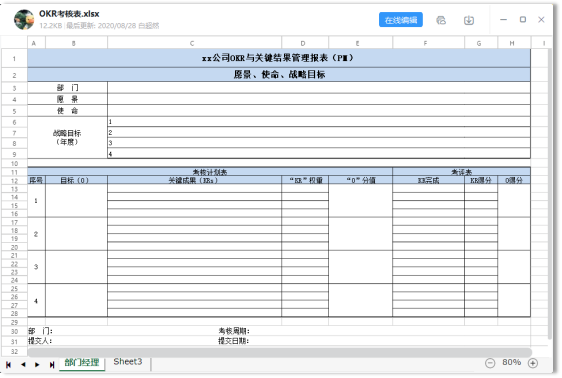Click the 12.2KB file size and update info line
The height and width of the screenshot is (378, 562).
click(x=99, y=25)
